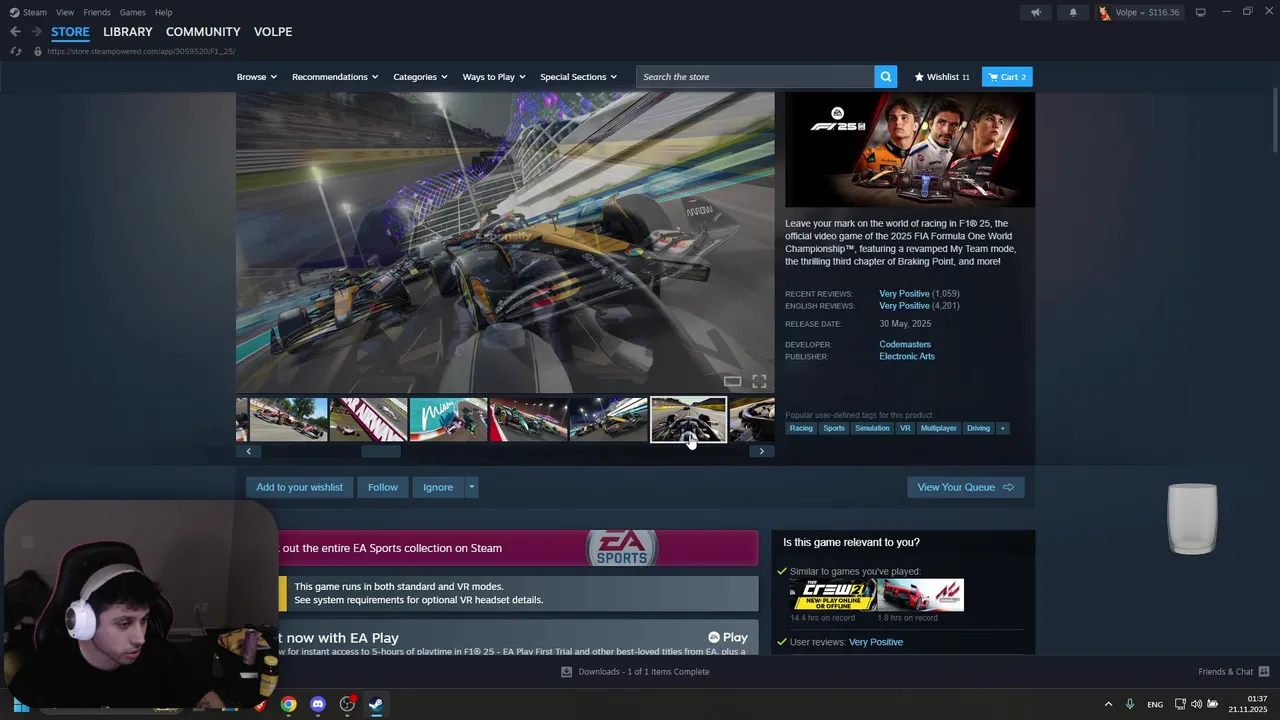The image size is (1280, 720).
Task: Switch to the COMMUNITY tab
Action: click(203, 32)
